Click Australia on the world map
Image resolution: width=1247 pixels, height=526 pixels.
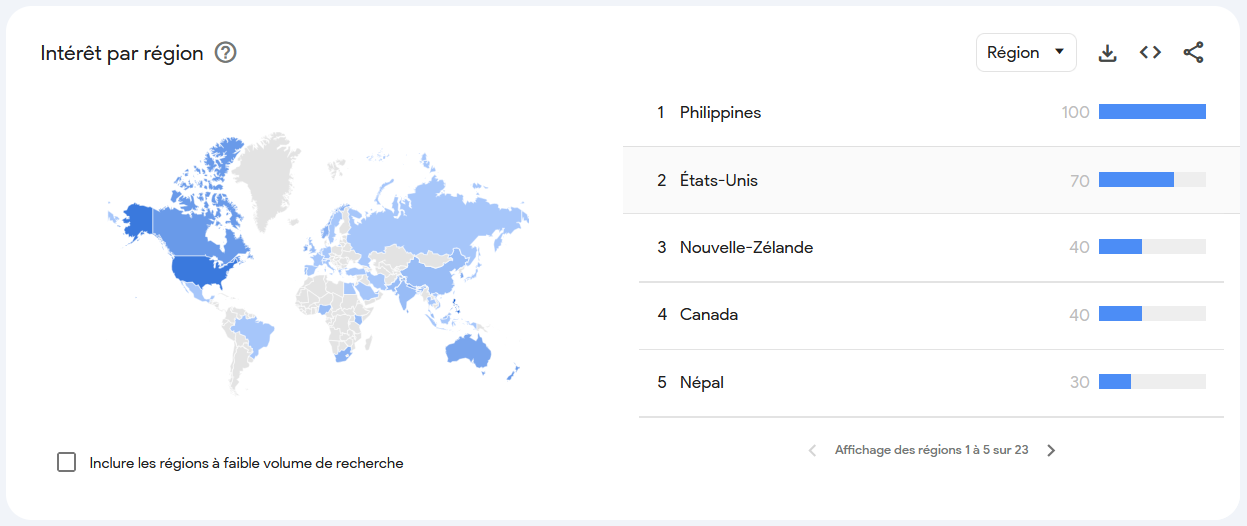[x=469, y=349]
